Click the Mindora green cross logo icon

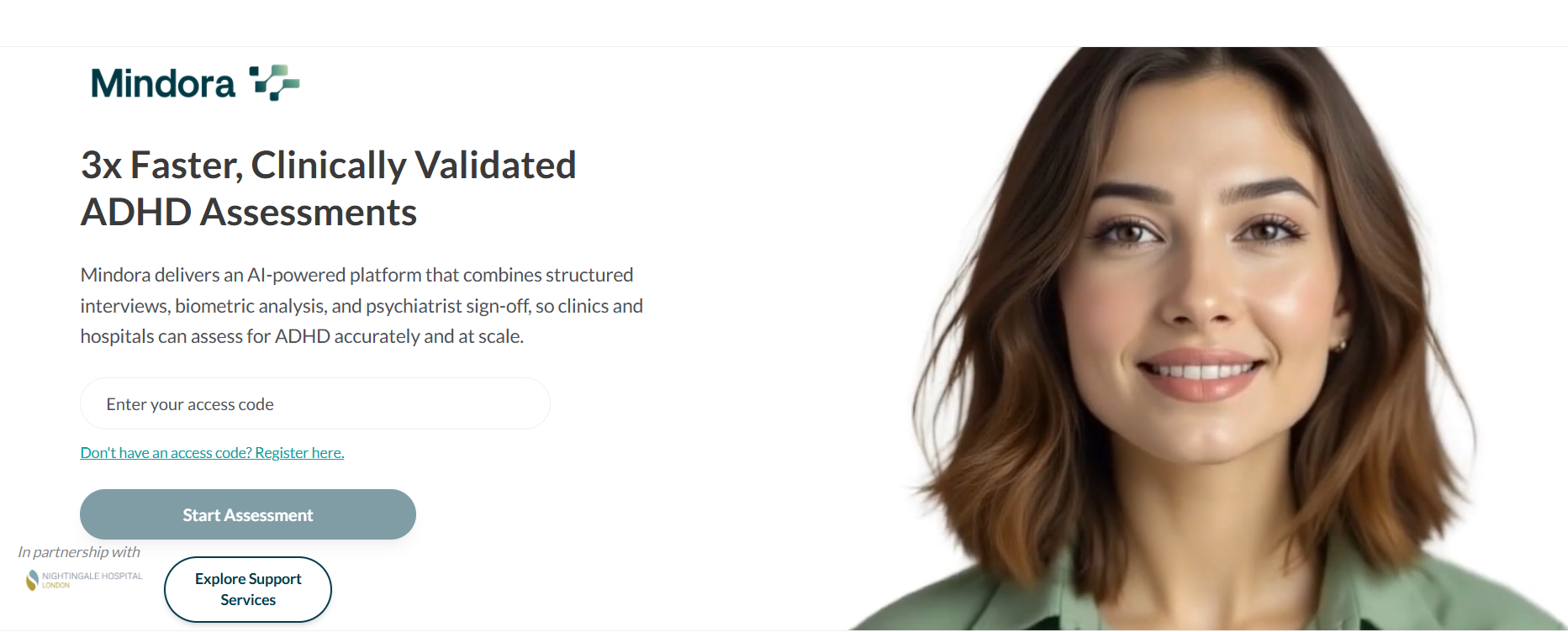pos(275,82)
